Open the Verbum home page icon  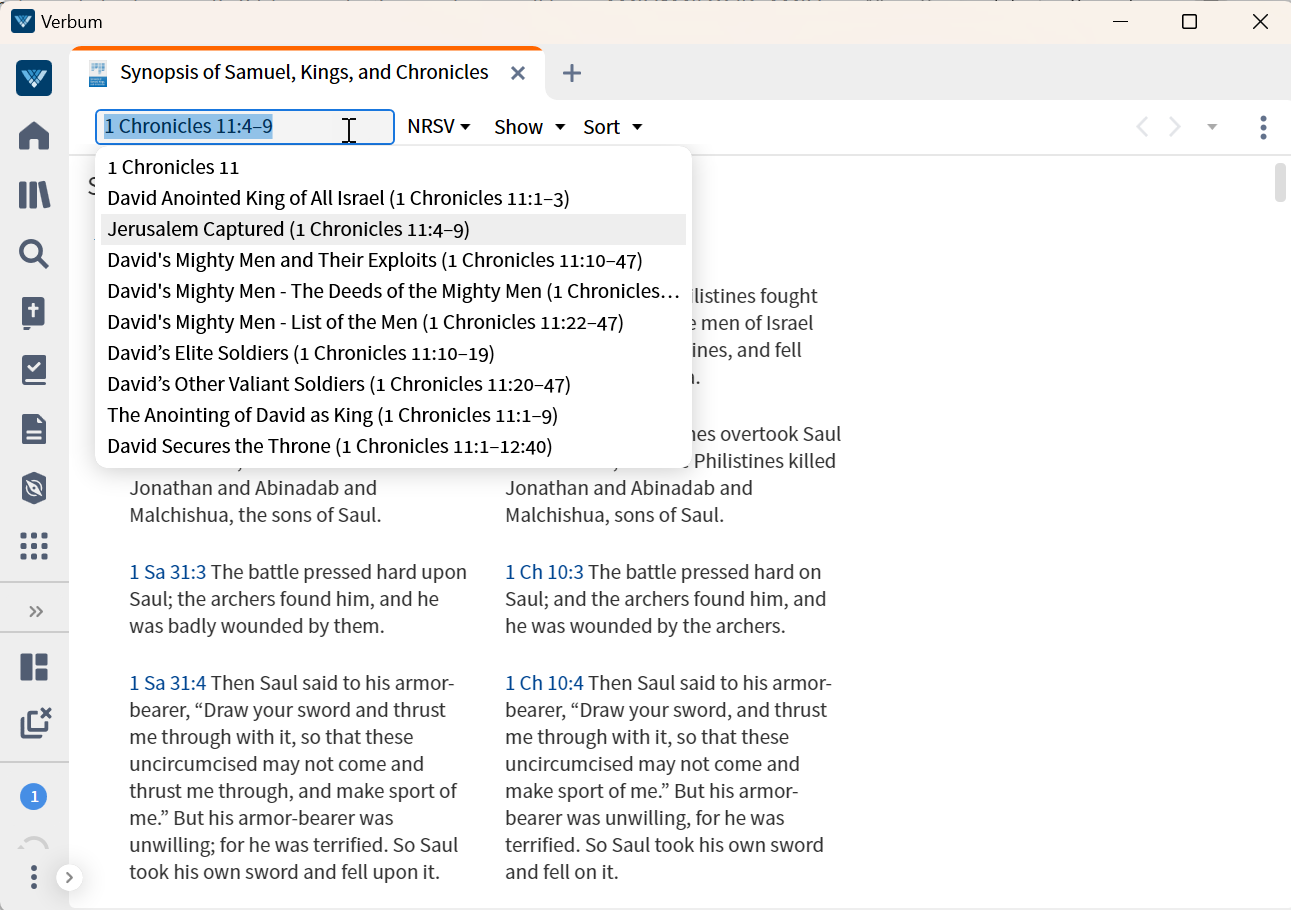pyautogui.click(x=34, y=136)
